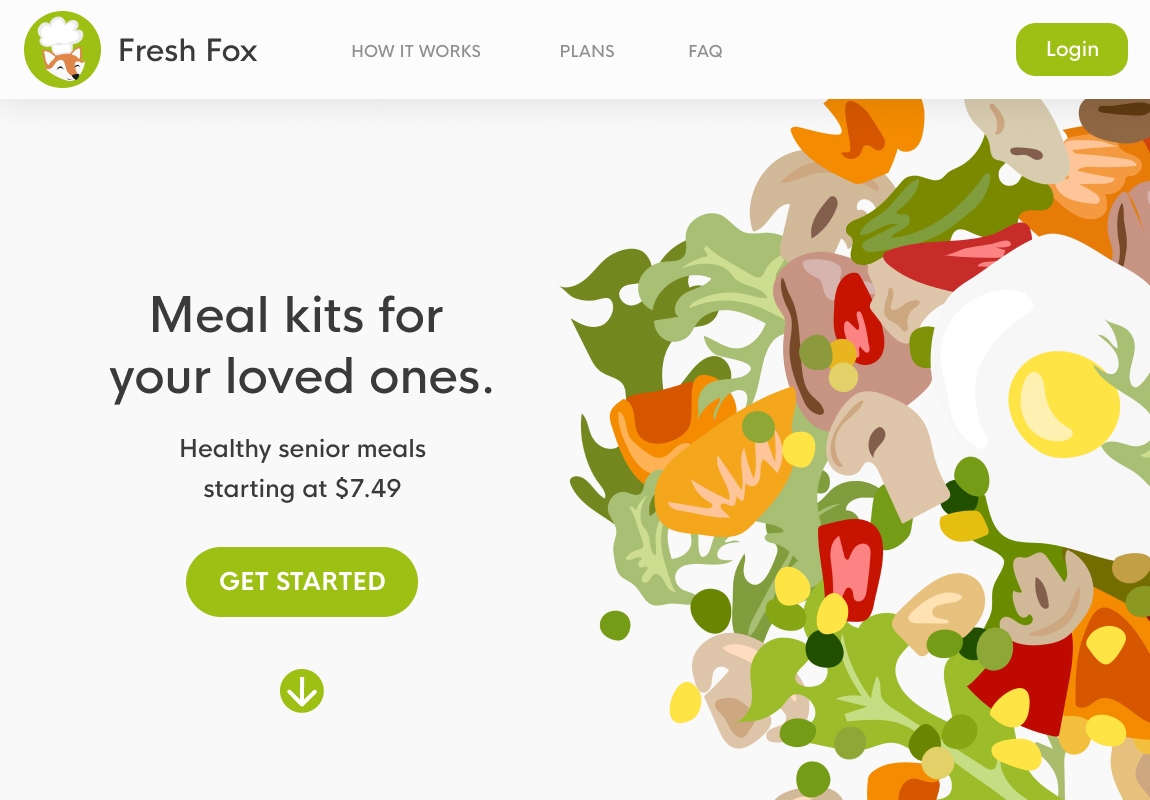1150x800 pixels.
Task: Click the green down-arrow circle icon
Action: [x=301, y=691]
